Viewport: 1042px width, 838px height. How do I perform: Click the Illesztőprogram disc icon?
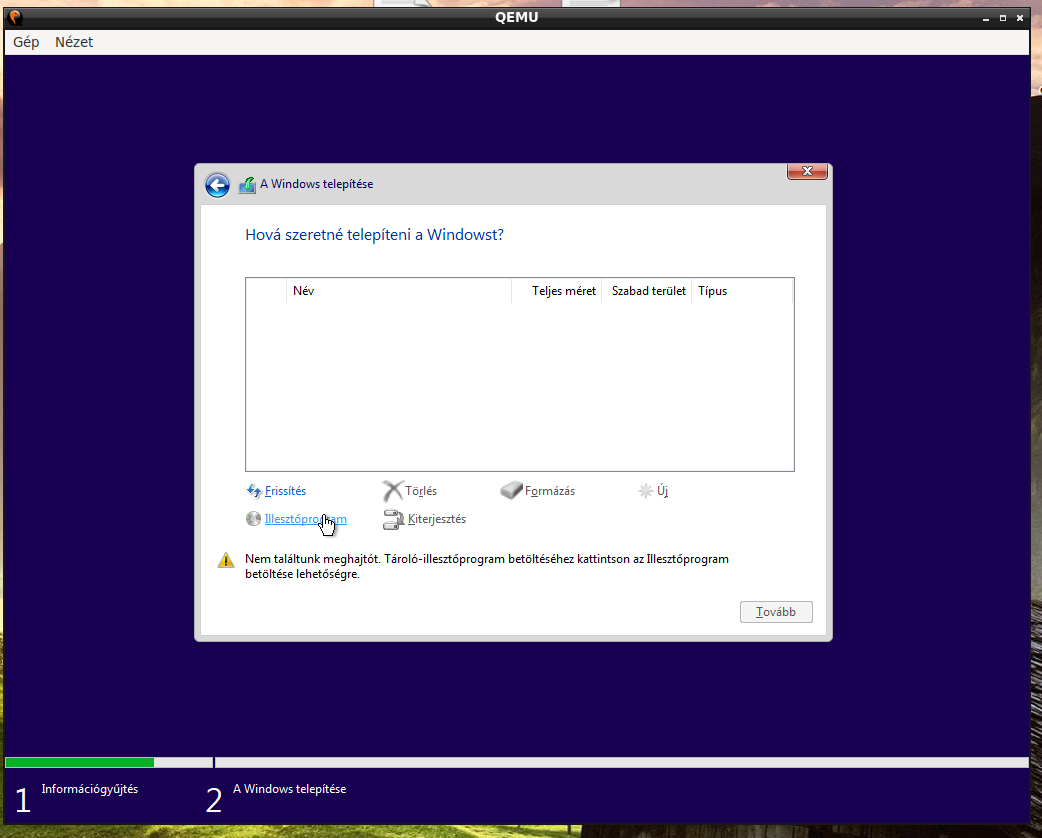253,518
